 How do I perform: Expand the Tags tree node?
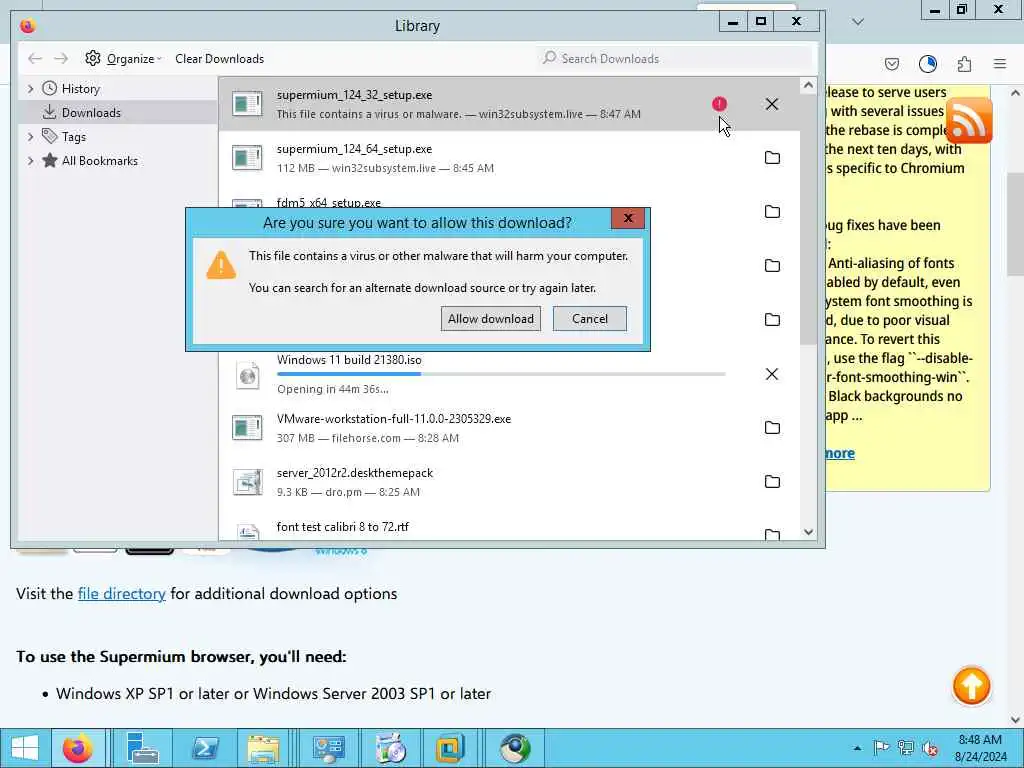(x=30, y=136)
